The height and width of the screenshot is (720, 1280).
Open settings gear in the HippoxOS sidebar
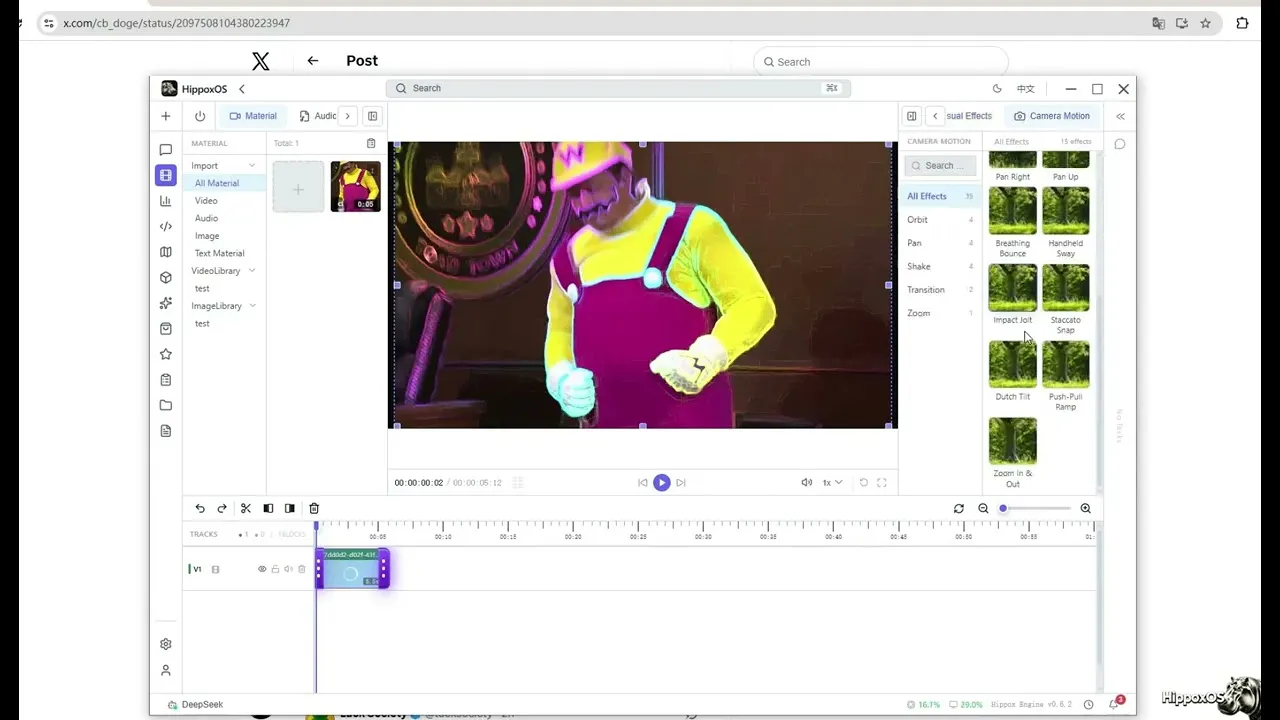(166, 644)
